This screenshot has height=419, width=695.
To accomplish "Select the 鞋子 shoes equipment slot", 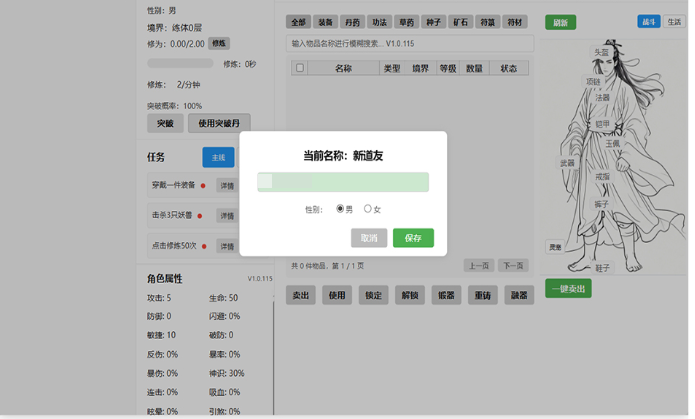I will pyautogui.click(x=602, y=268).
